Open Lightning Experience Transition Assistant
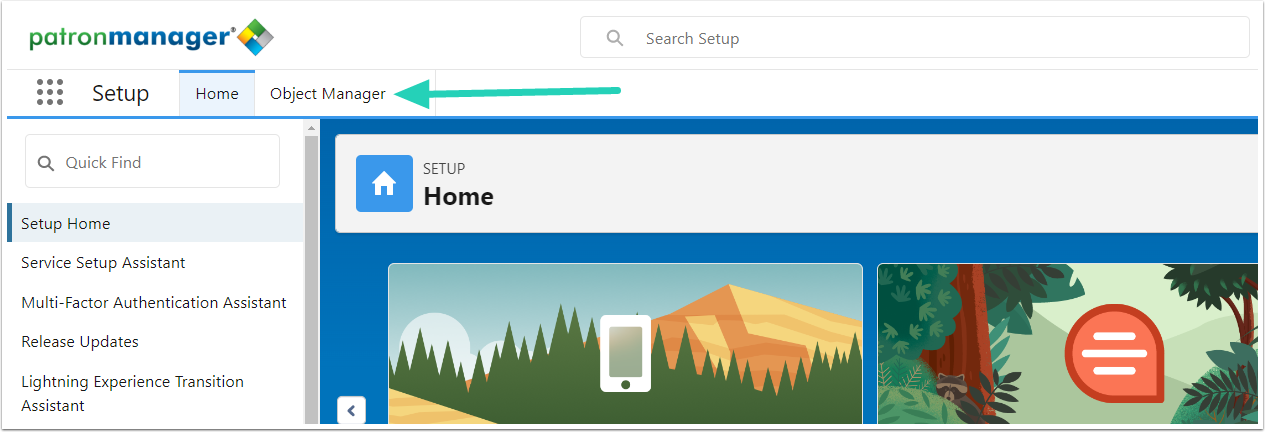Viewport: 1265px width, 432px height. (x=155, y=393)
